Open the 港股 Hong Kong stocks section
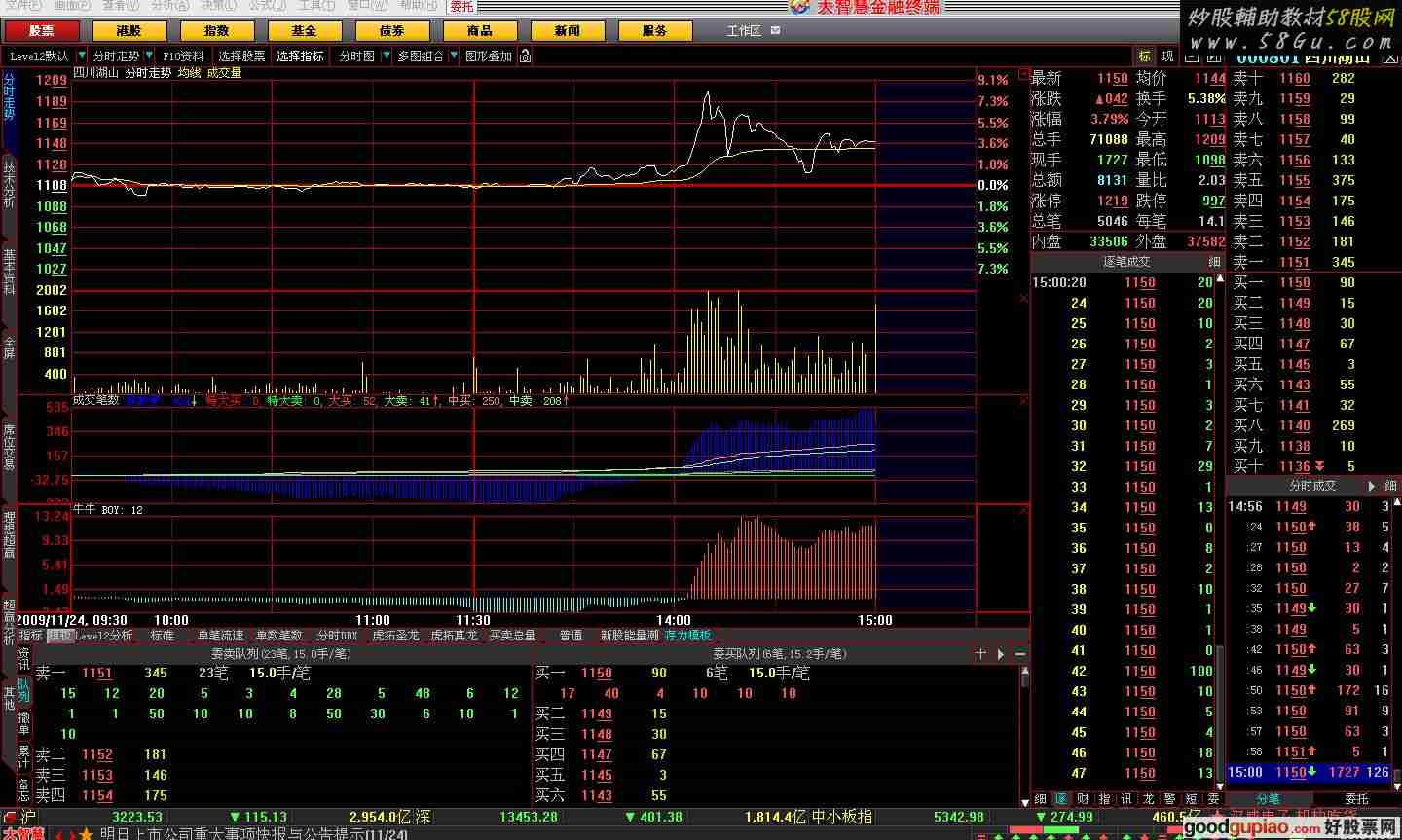Screen dimensions: 1402x840 click(x=129, y=31)
